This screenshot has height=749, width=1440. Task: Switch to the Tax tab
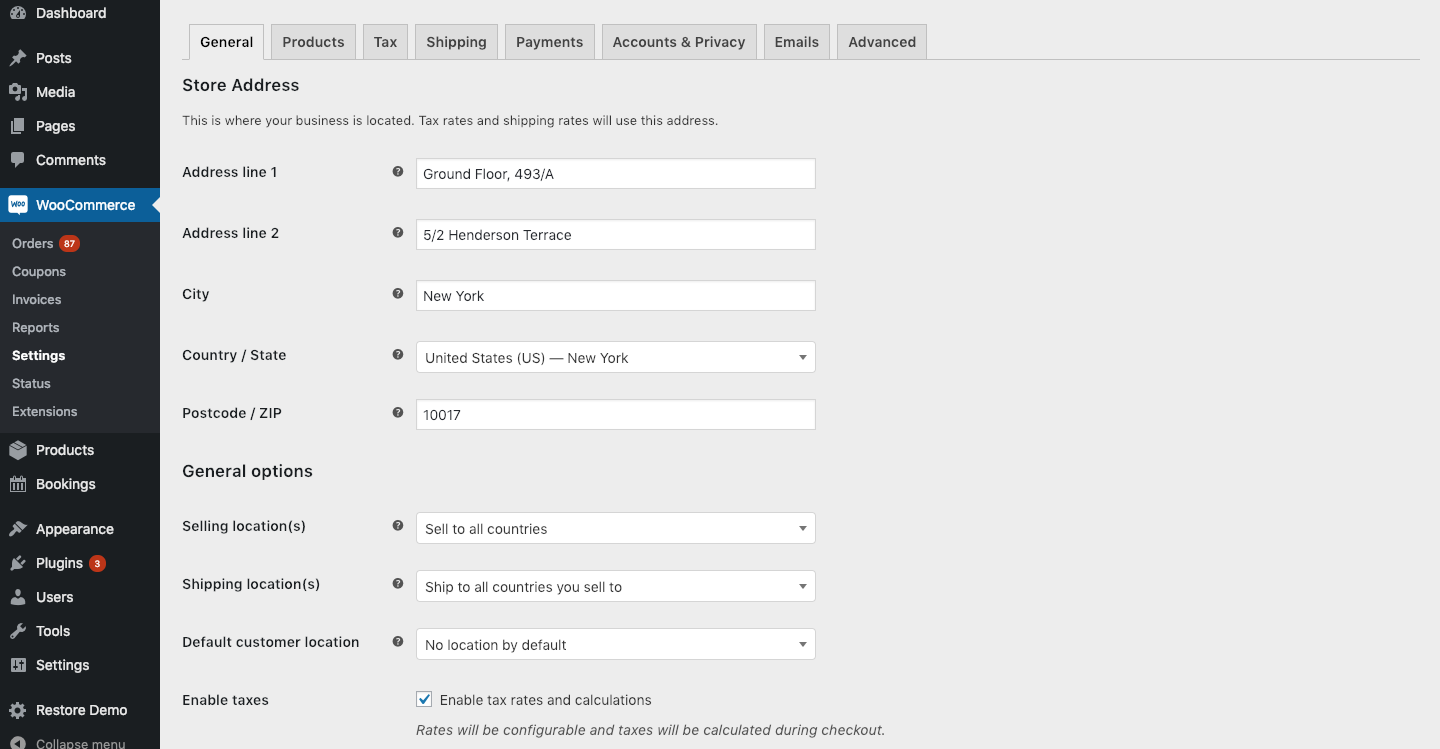pos(385,42)
